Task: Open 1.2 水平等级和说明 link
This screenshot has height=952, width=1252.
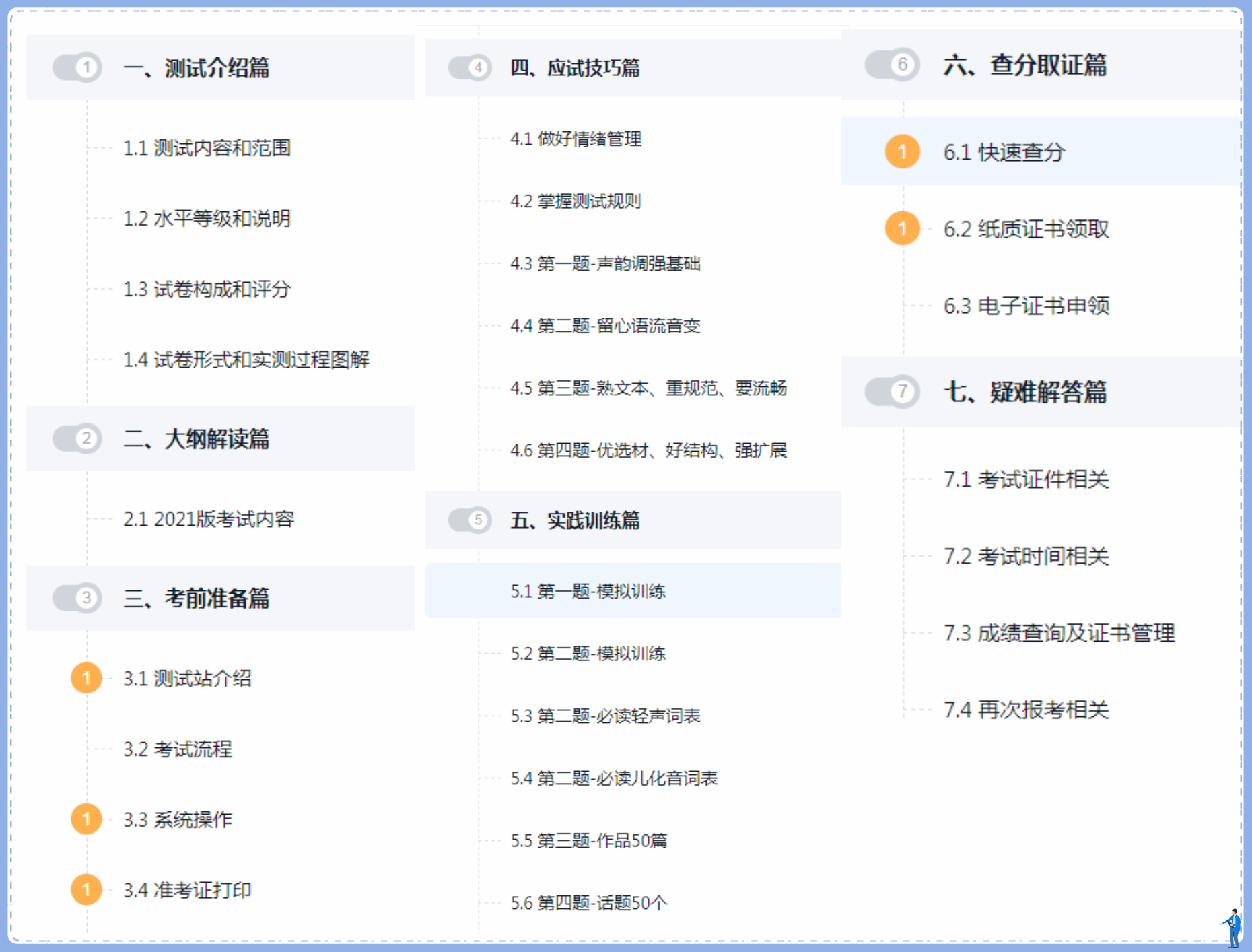Action: pos(207,219)
